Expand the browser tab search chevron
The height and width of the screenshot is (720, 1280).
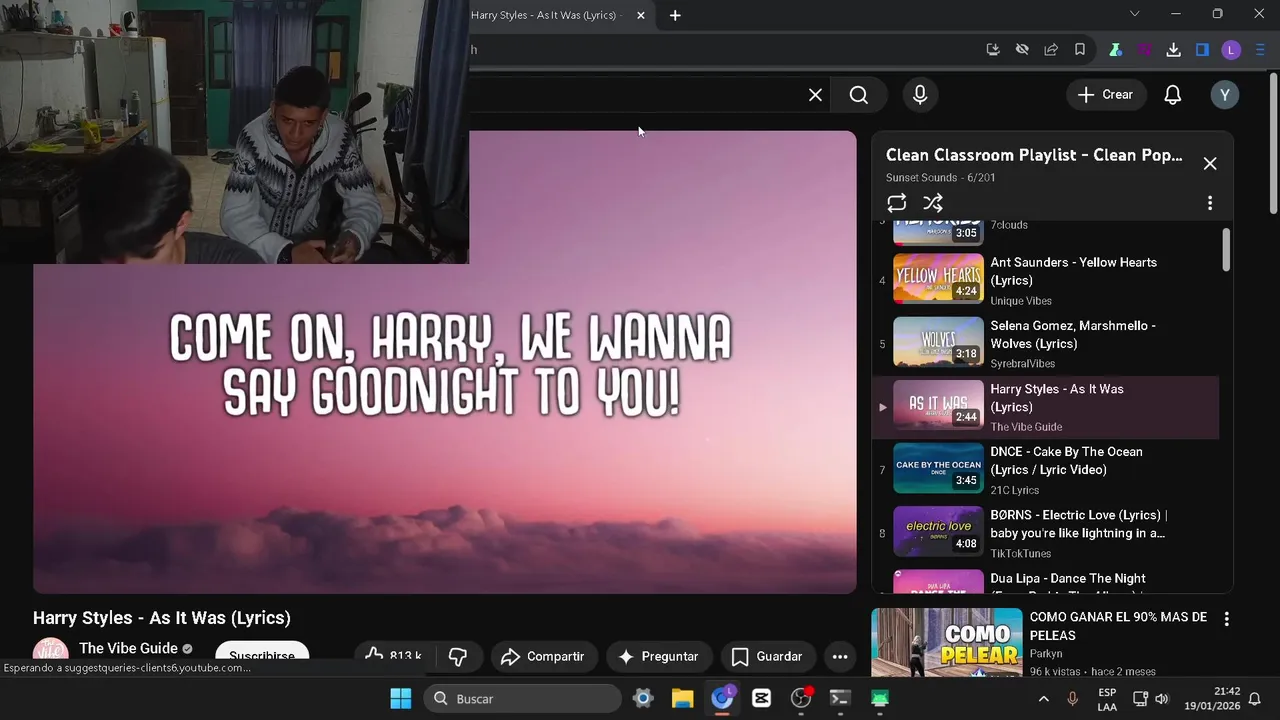coord(1134,14)
